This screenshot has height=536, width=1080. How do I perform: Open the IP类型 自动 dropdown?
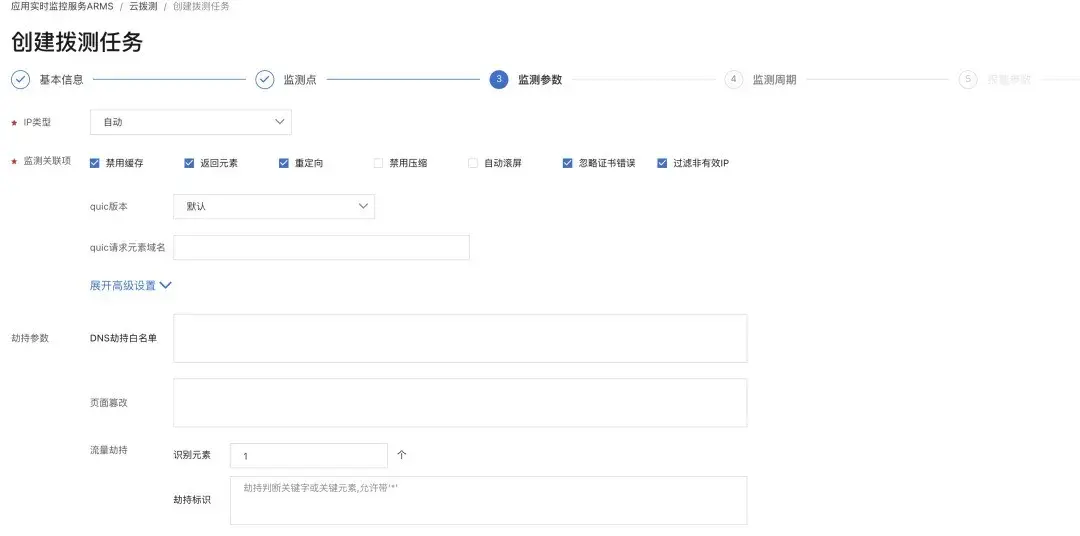pyautogui.click(x=191, y=122)
